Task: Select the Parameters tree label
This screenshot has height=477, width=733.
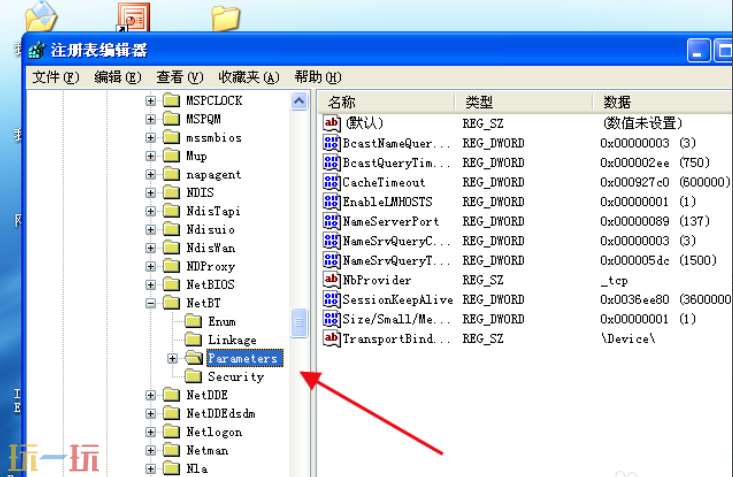Action: pyautogui.click(x=244, y=358)
